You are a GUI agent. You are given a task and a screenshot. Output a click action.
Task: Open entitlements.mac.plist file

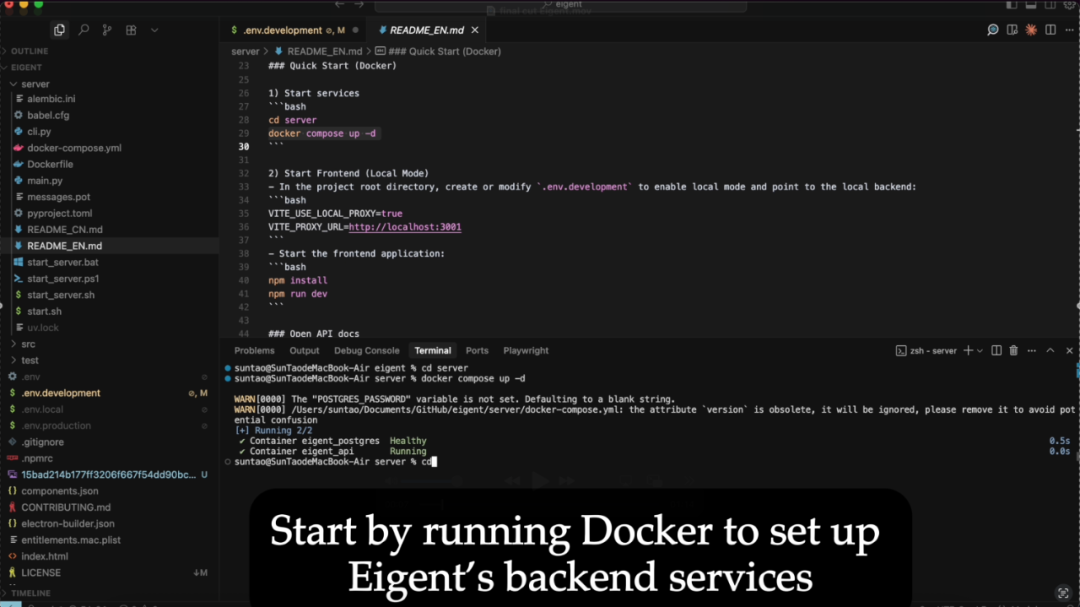tap(70, 540)
